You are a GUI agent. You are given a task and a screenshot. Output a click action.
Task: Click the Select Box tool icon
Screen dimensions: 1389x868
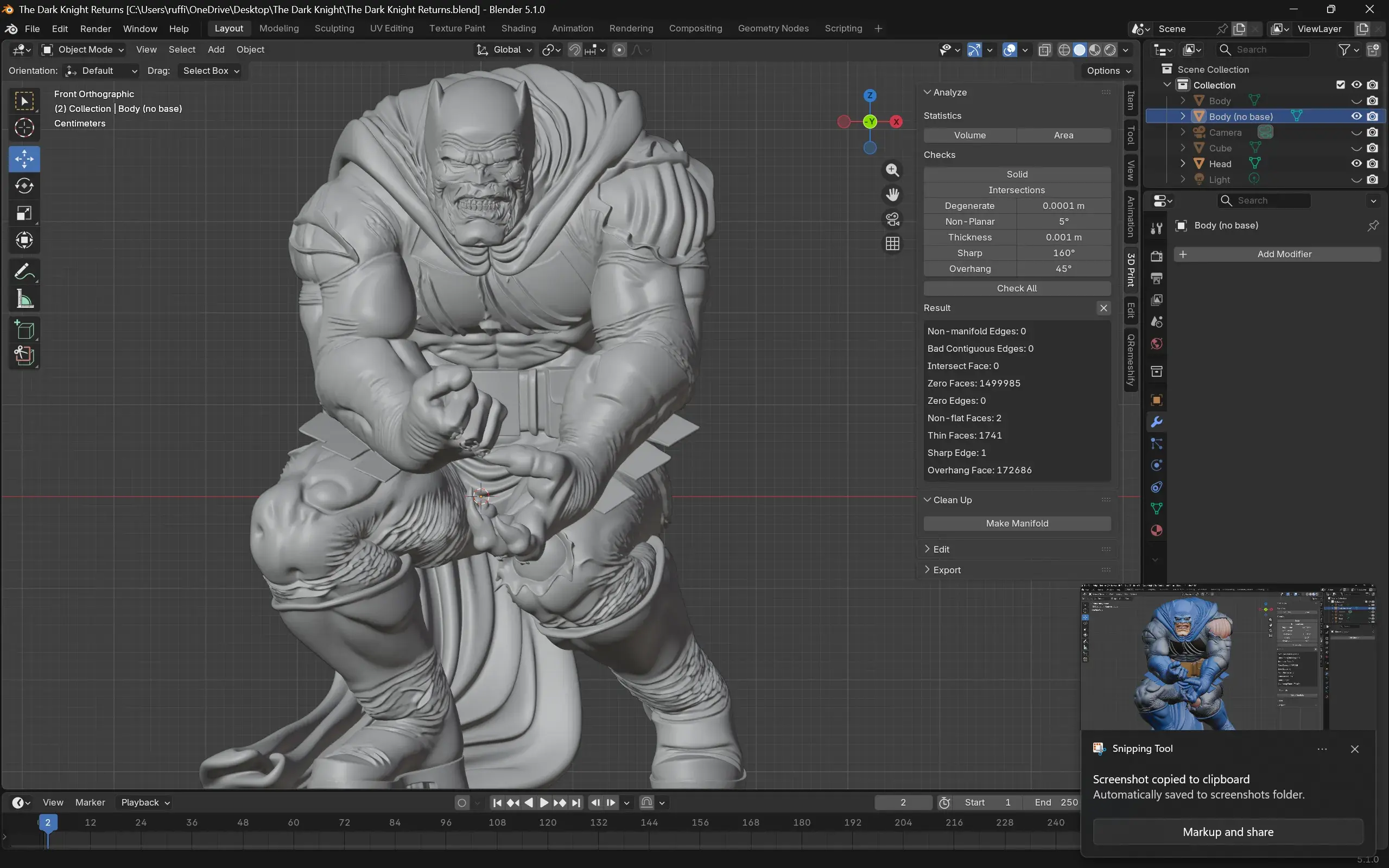pos(24,100)
